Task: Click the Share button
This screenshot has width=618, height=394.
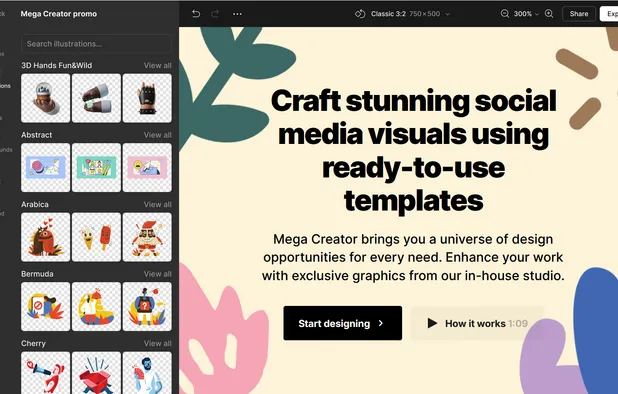Action: [x=579, y=14]
